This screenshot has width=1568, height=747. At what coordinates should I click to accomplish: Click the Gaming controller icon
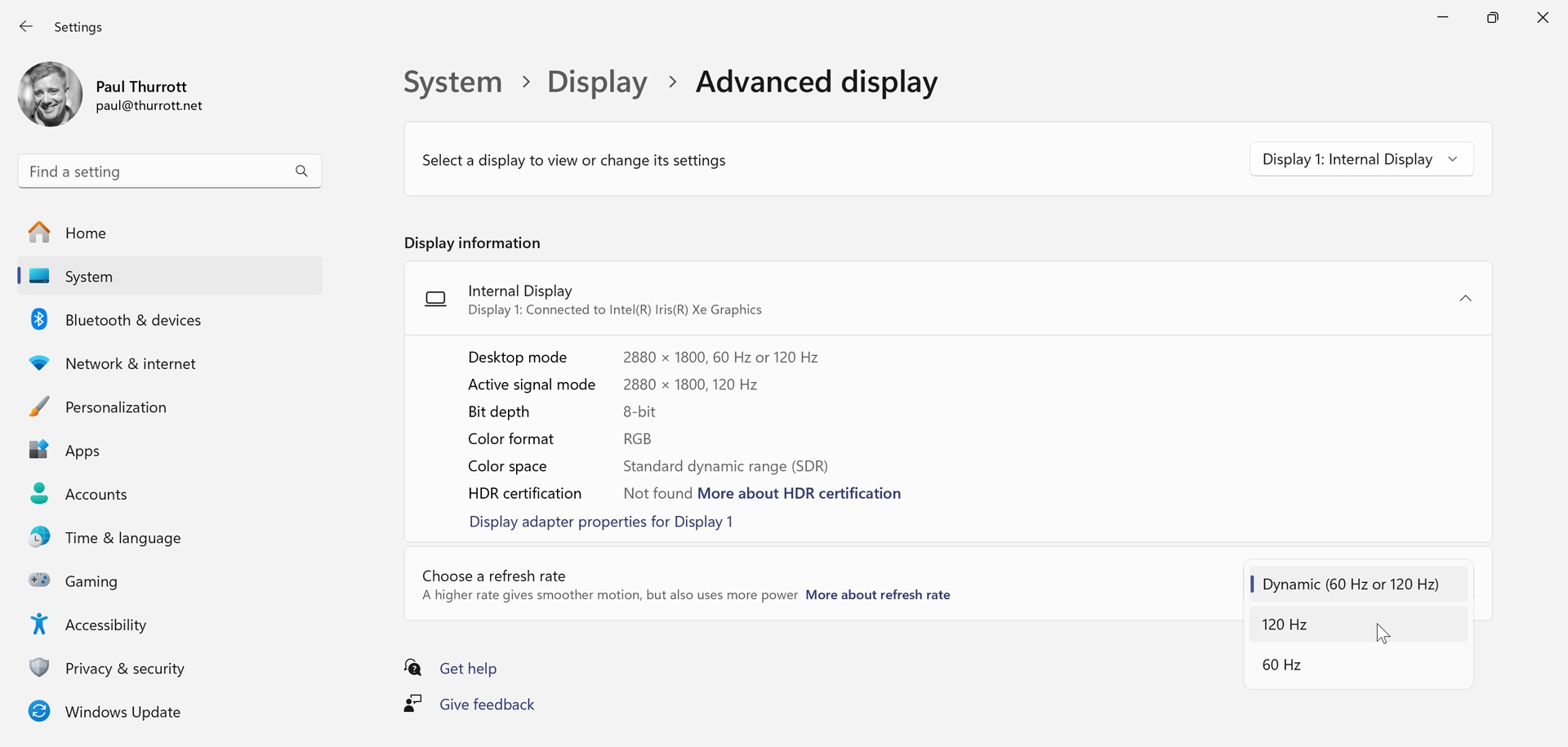pos(39,580)
